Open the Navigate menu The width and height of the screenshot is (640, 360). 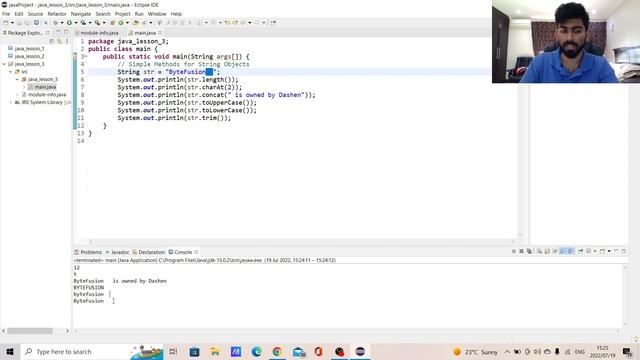(x=81, y=14)
